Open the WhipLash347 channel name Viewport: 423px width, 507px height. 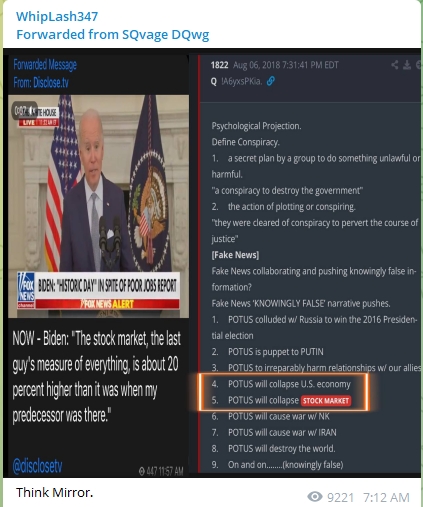[x=57, y=16]
